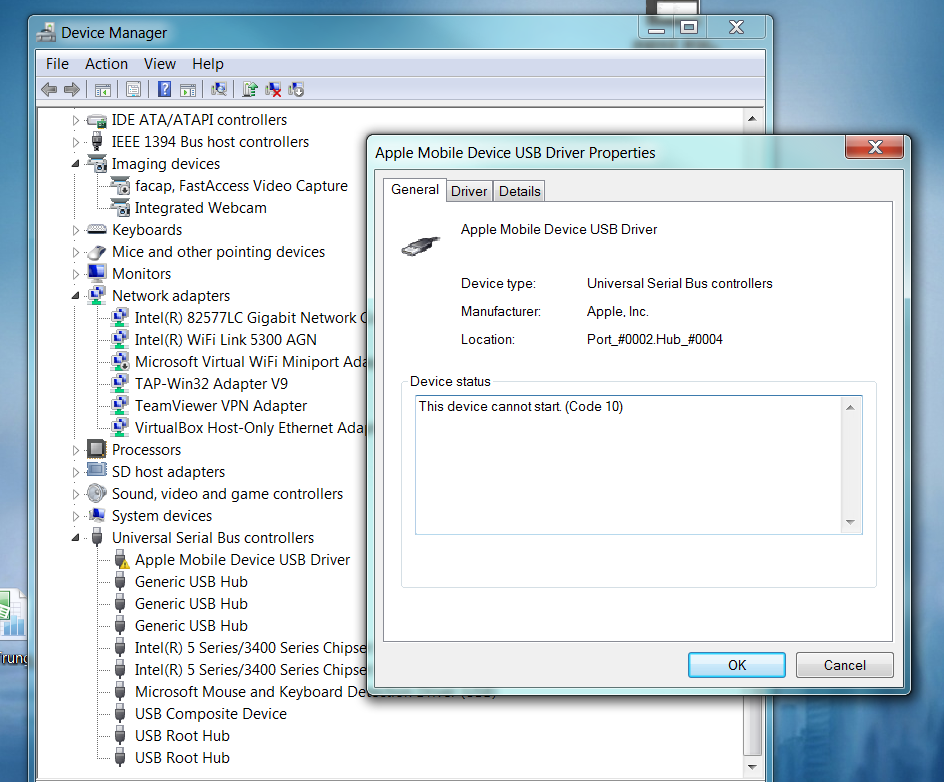Click the Properties toolbar icon
The height and width of the screenshot is (782, 944).
click(133, 90)
